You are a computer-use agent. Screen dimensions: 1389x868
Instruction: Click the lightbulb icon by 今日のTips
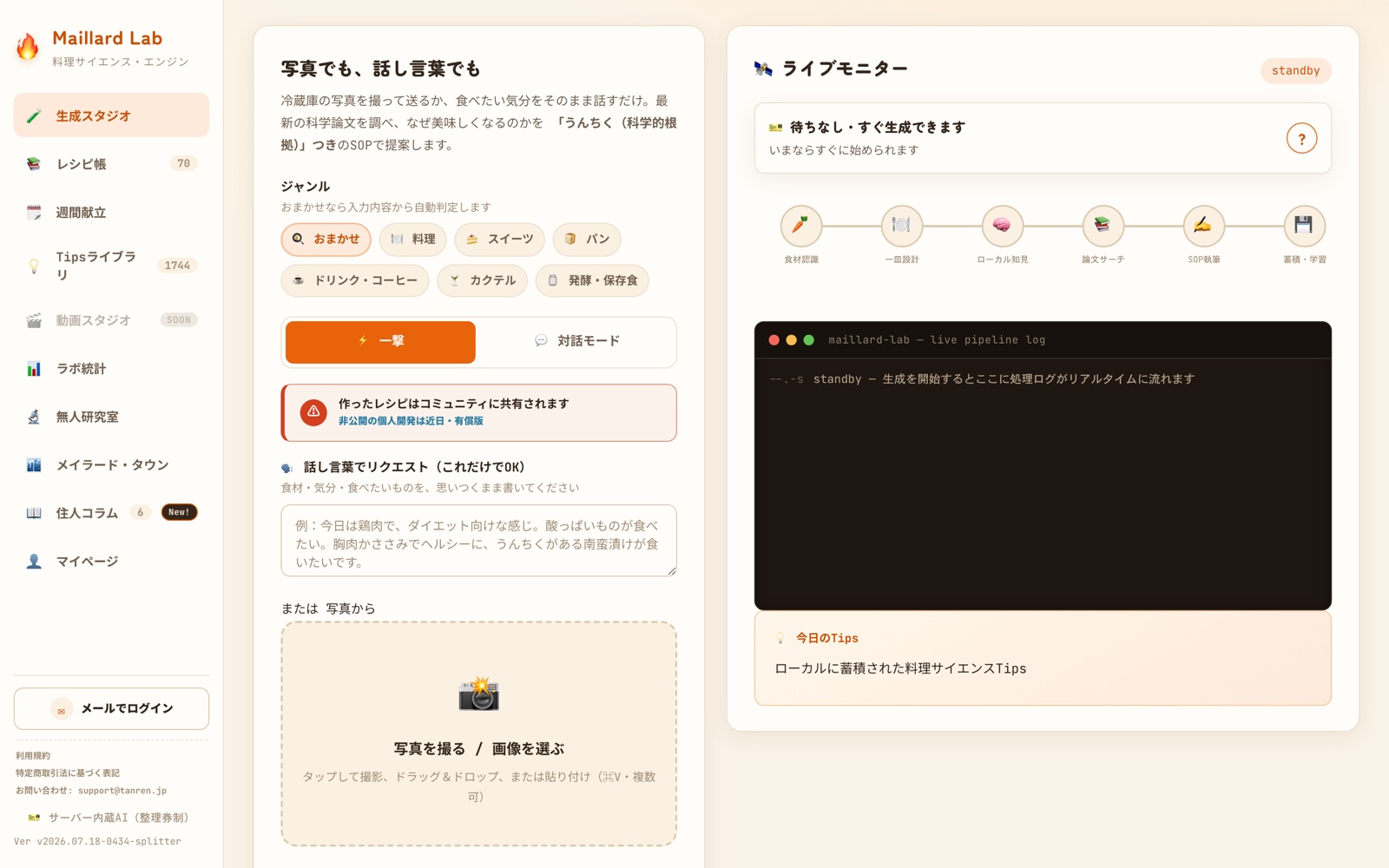(780, 638)
